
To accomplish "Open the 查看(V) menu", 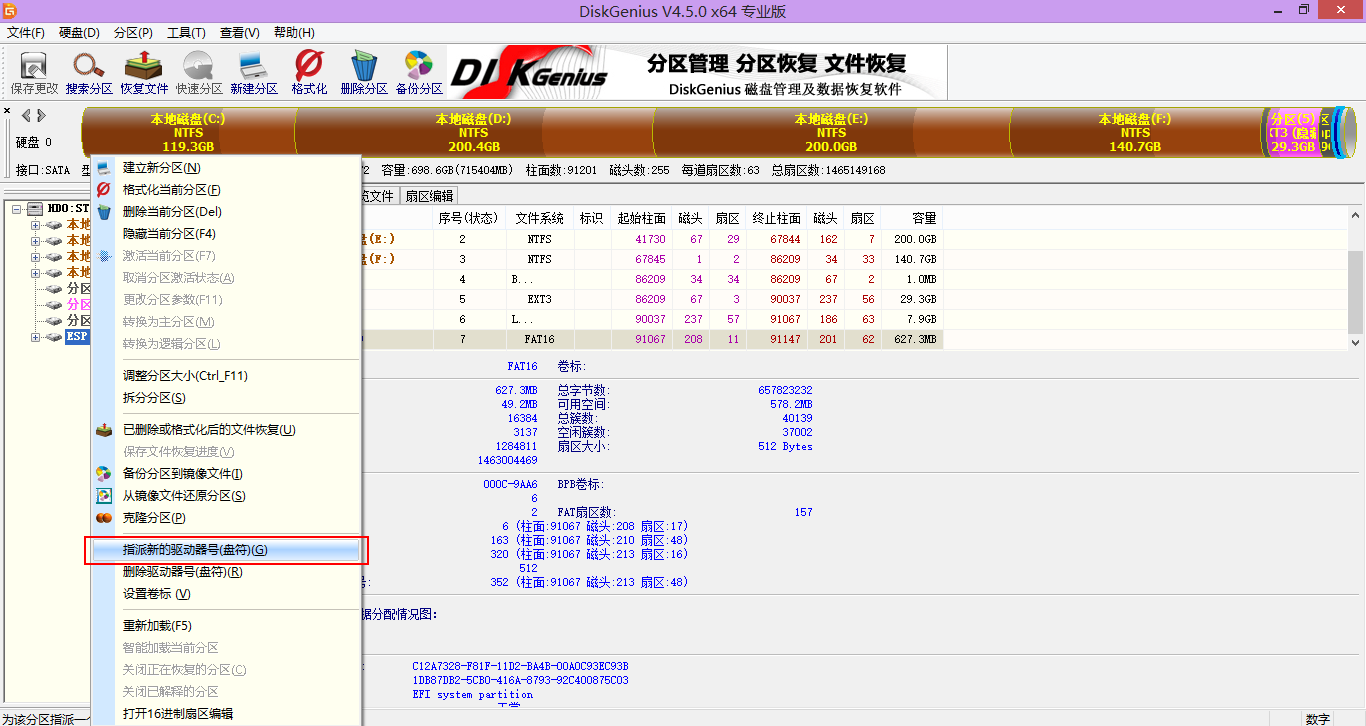I will pyautogui.click(x=239, y=33).
